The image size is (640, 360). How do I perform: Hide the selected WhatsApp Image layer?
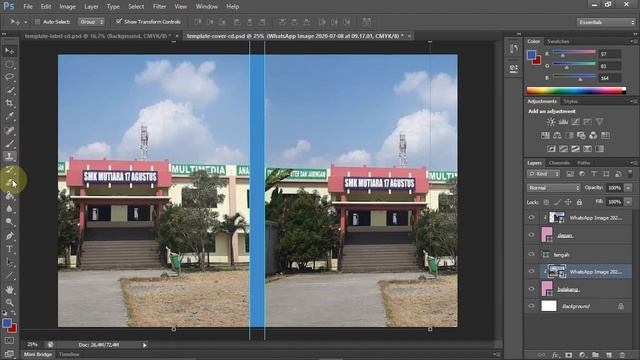[x=531, y=271]
